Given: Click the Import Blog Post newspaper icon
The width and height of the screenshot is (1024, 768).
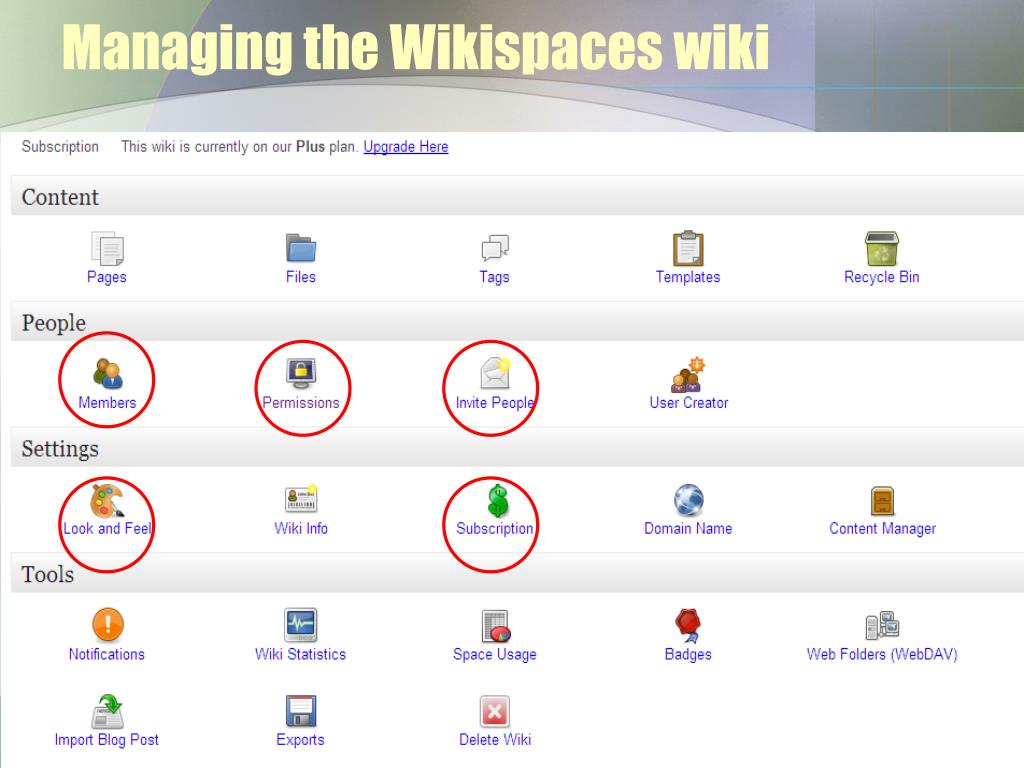Looking at the screenshot, I should (108, 711).
